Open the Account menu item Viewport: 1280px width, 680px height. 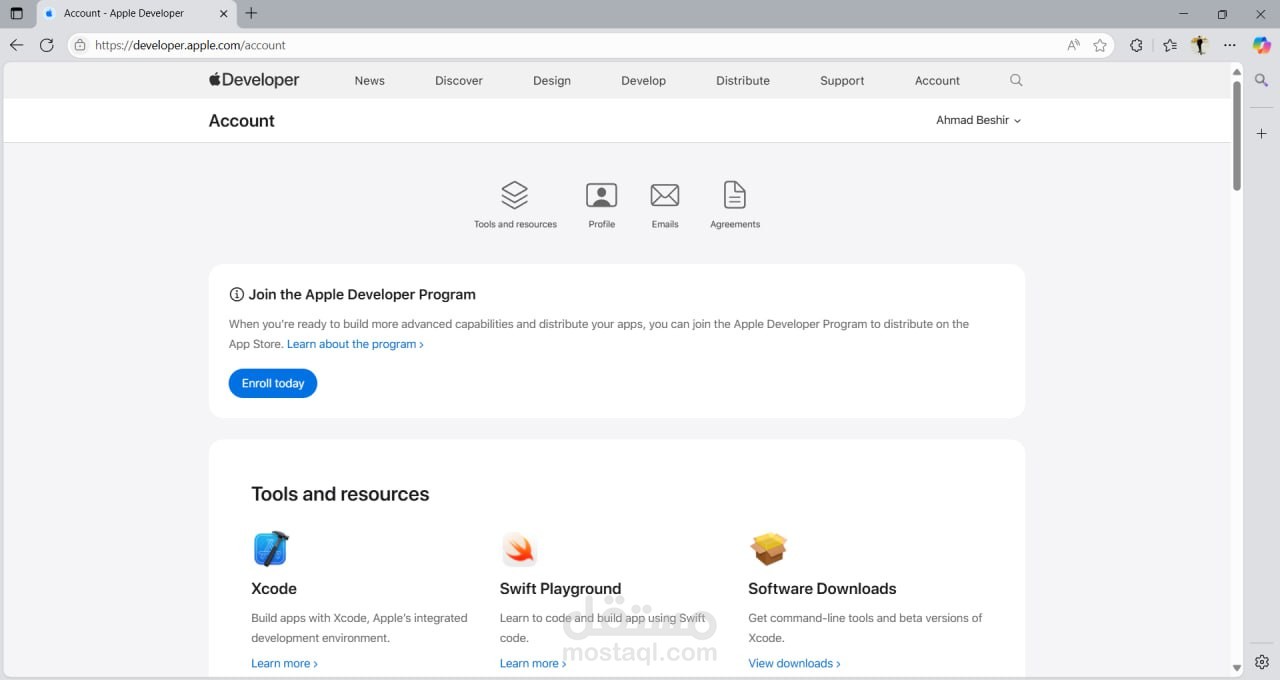click(x=937, y=81)
